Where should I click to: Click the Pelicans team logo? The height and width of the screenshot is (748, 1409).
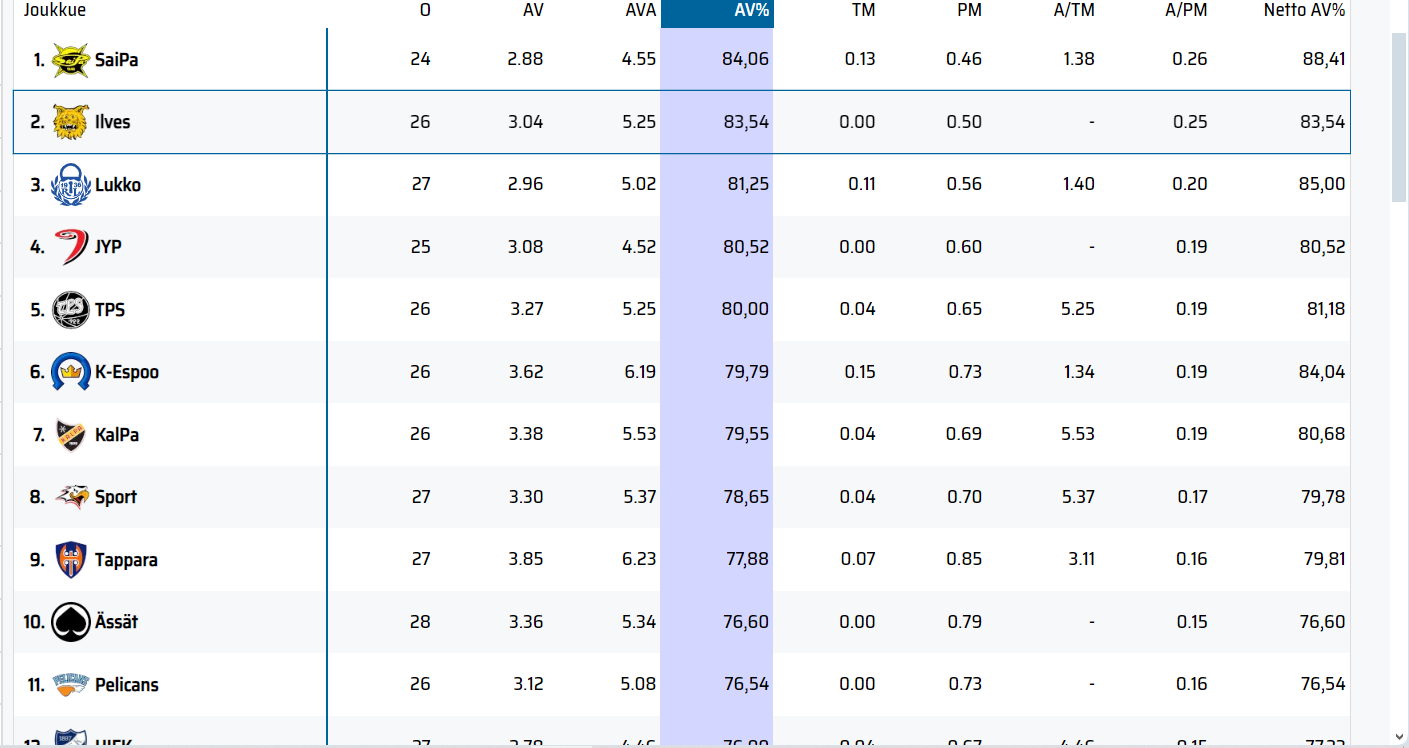[70, 685]
